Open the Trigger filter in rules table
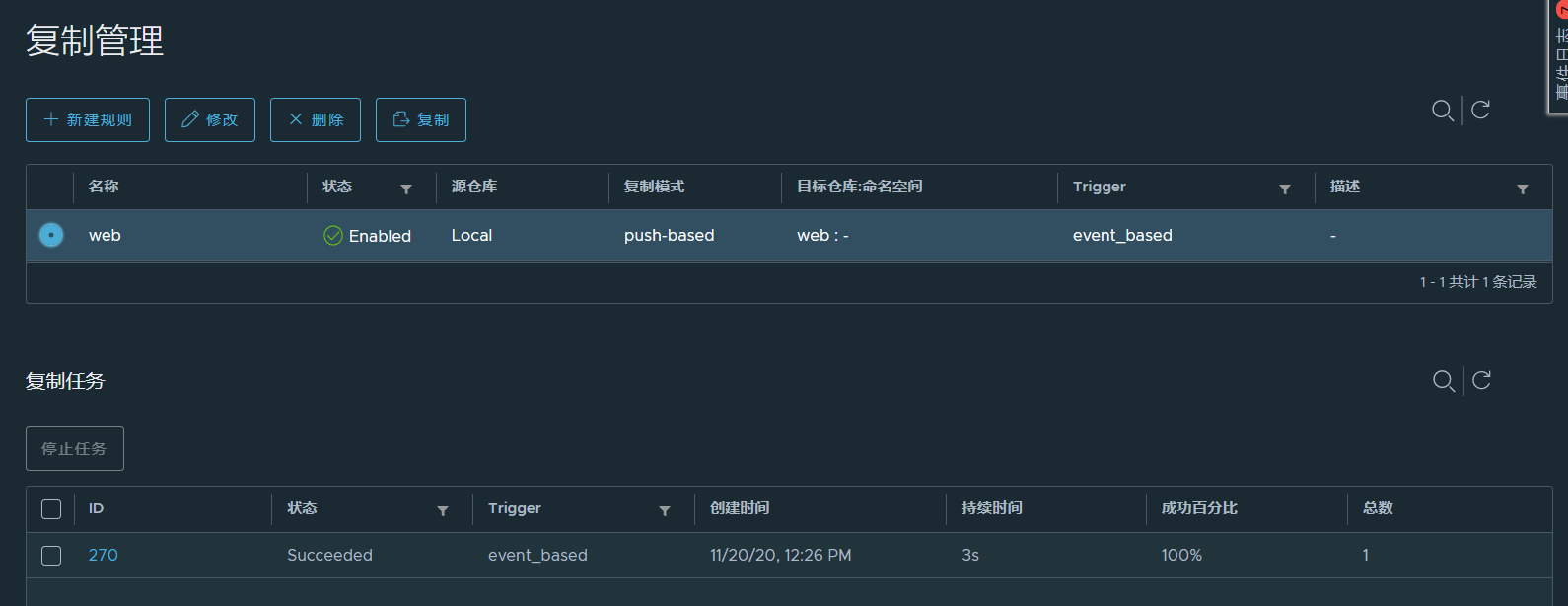The height and width of the screenshot is (606, 1568). [x=1285, y=189]
